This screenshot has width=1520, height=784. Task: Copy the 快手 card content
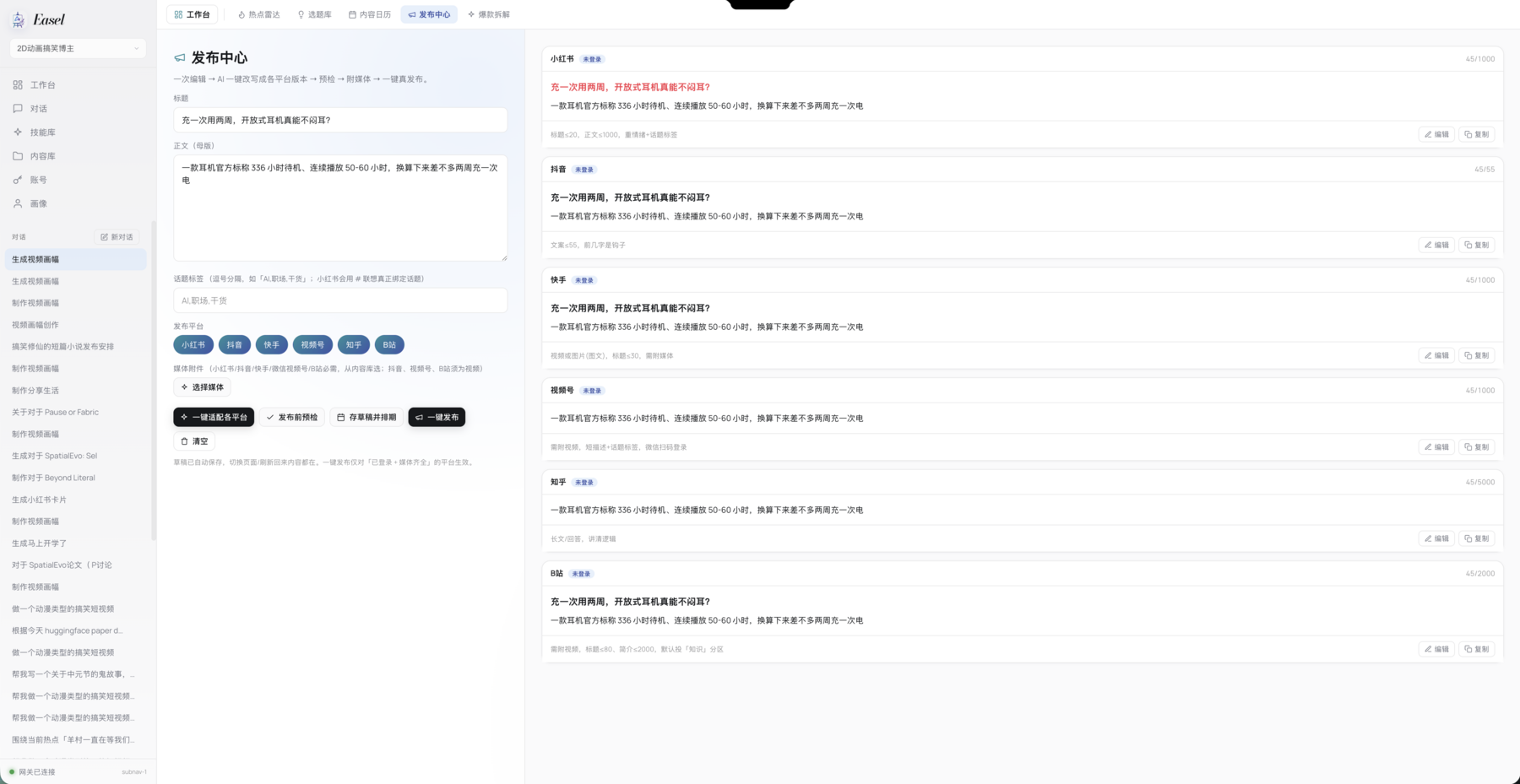[1477, 355]
